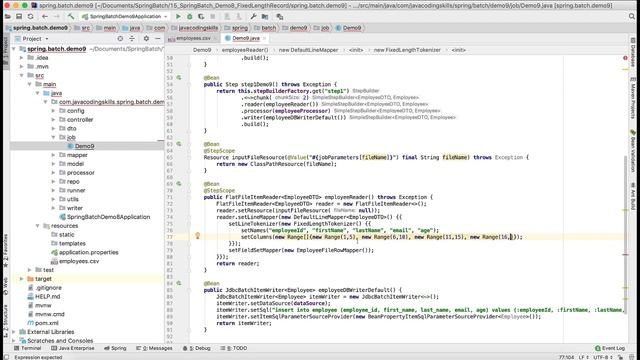Toggle tool window buttons via the status bar's left corner icon
The width and height of the screenshot is (640, 360).
tap(6, 357)
